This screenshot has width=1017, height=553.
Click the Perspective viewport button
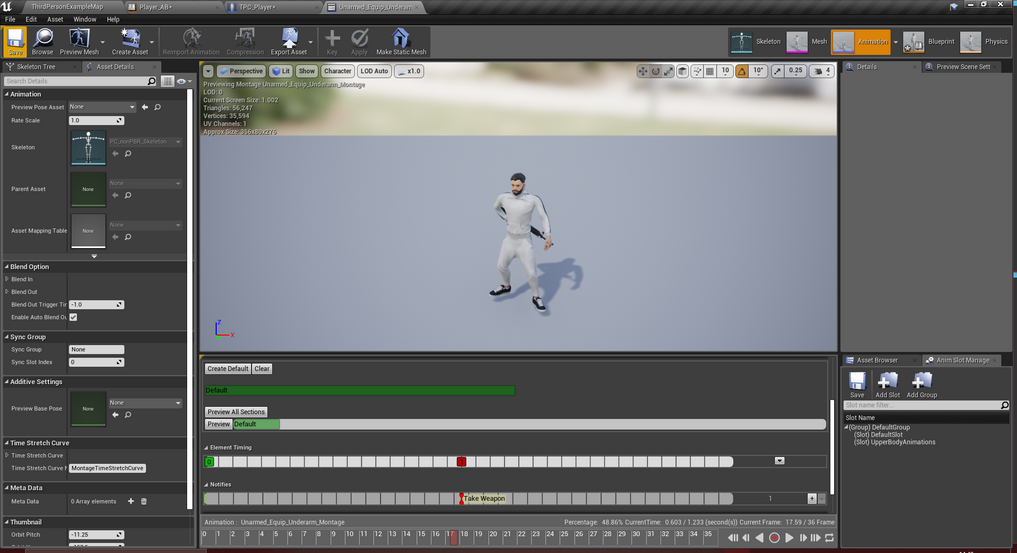tap(241, 71)
